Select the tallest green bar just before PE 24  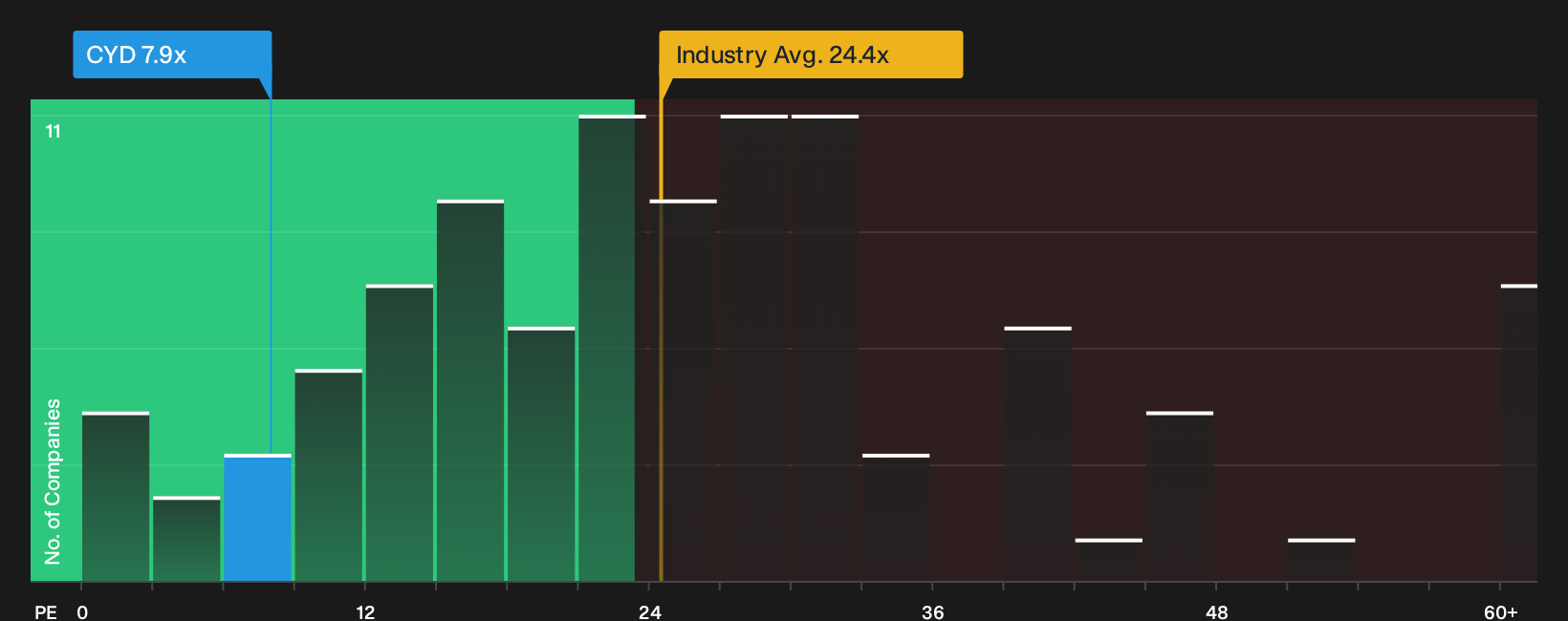612,348
